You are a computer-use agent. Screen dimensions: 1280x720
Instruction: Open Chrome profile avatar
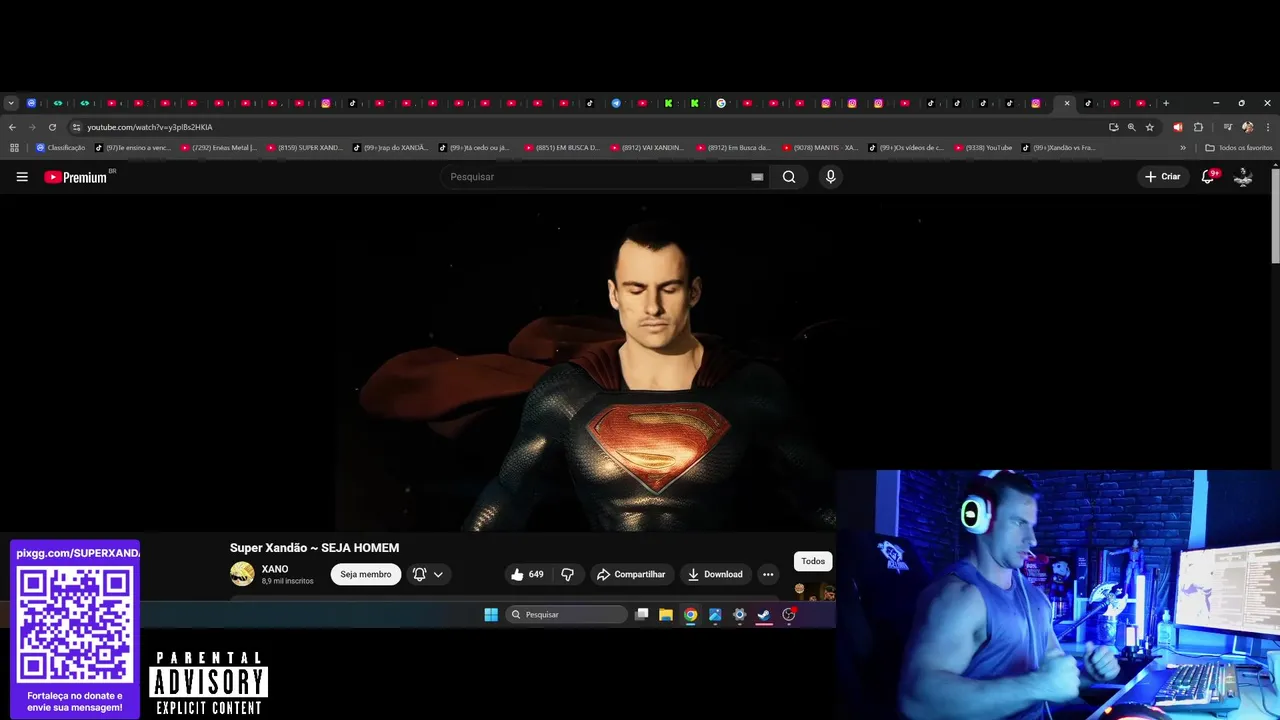point(1247,127)
